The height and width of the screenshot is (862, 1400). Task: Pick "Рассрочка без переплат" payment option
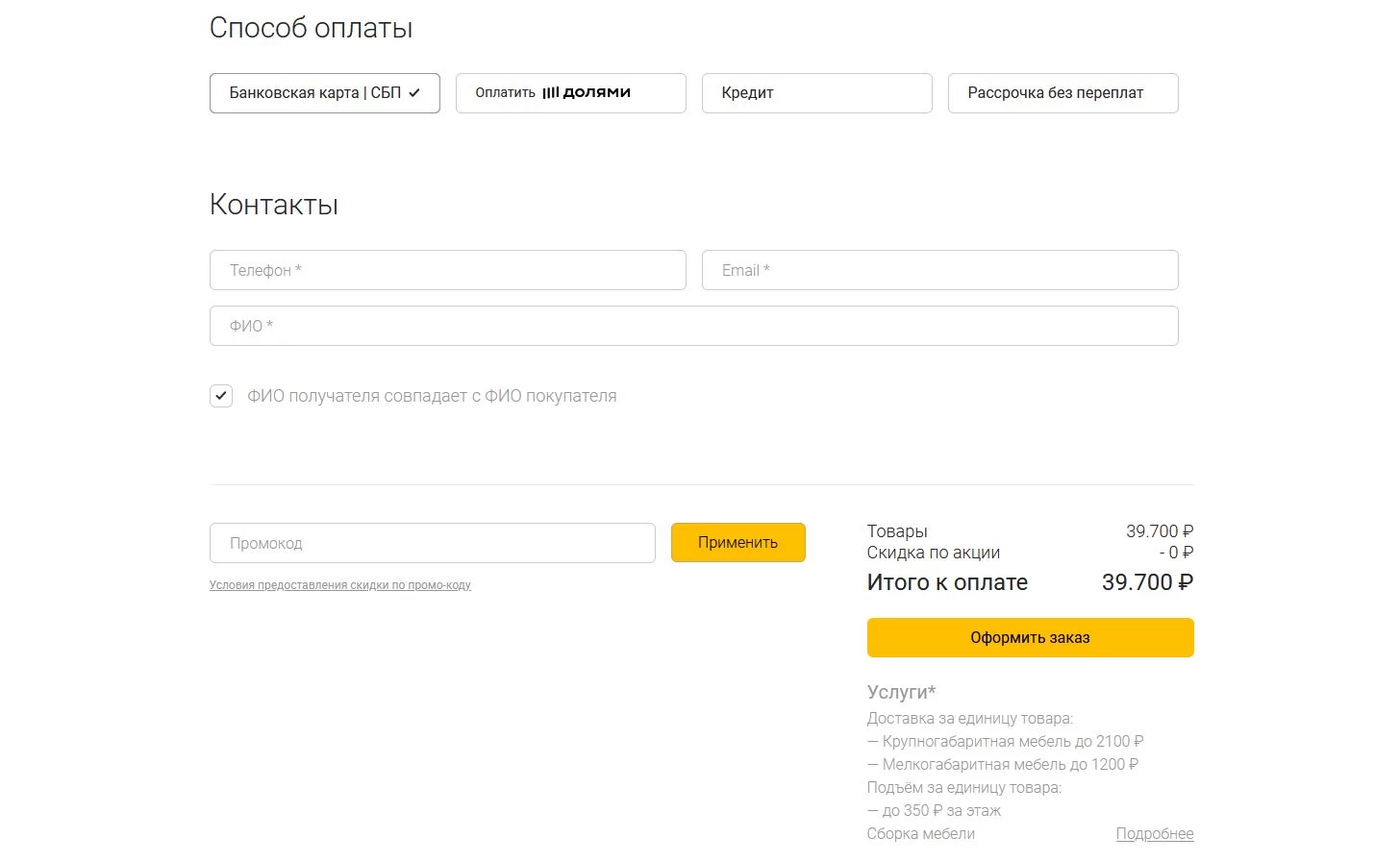point(1062,92)
